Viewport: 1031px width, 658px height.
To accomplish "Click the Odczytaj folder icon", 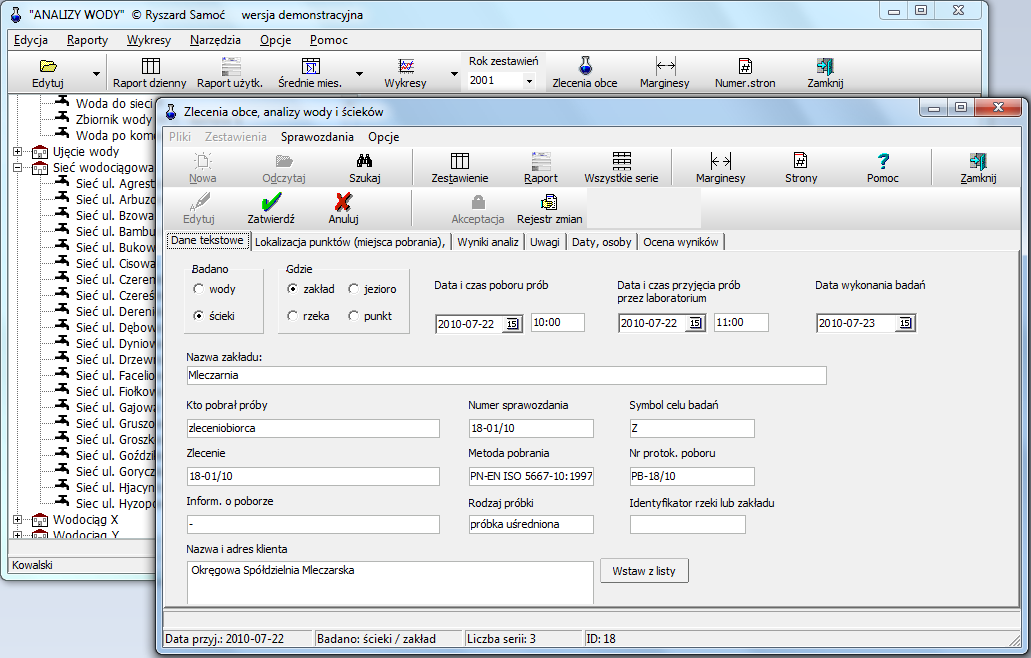I will tap(284, 161).
